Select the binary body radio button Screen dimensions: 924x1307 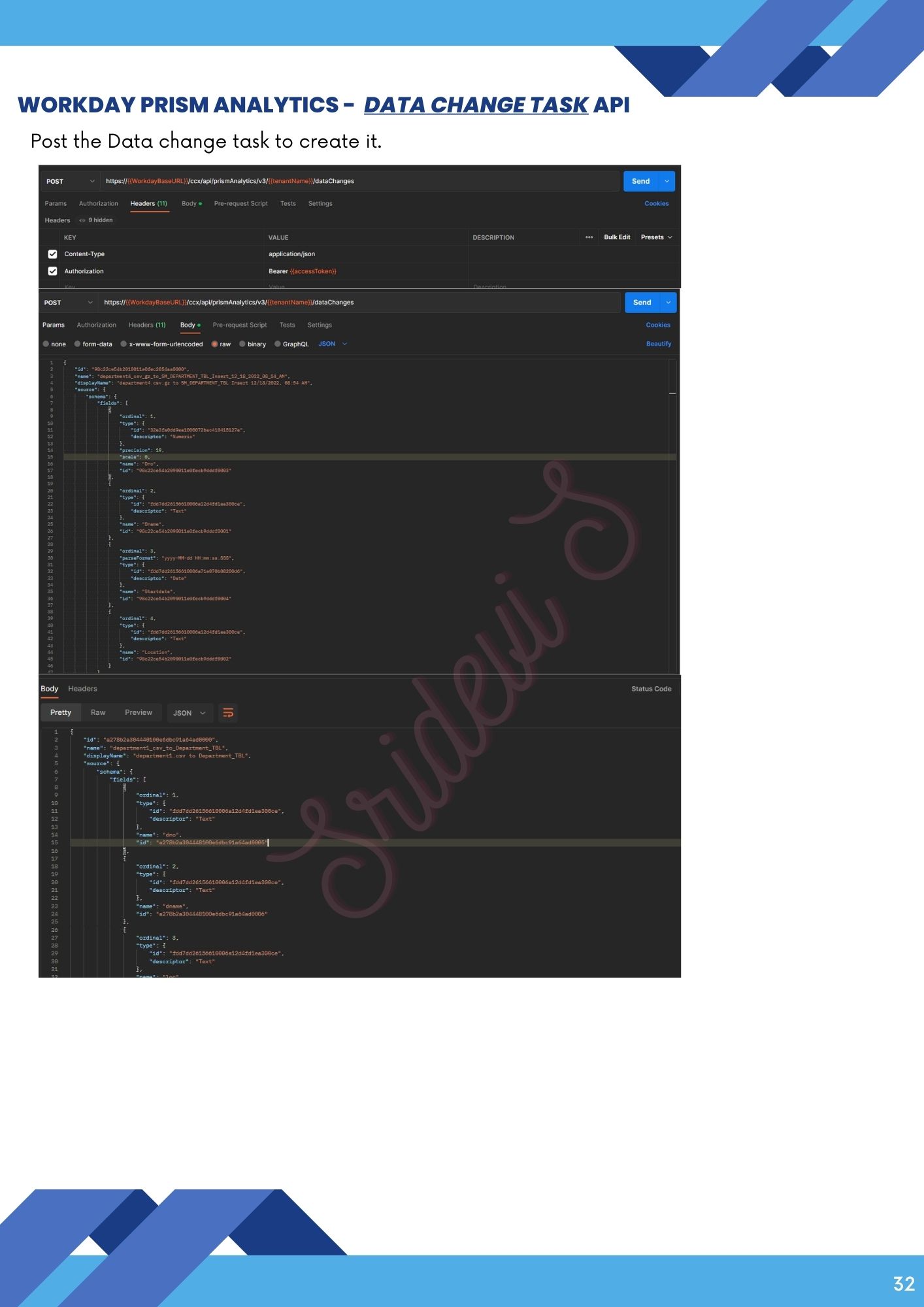(x=242, y=344)
